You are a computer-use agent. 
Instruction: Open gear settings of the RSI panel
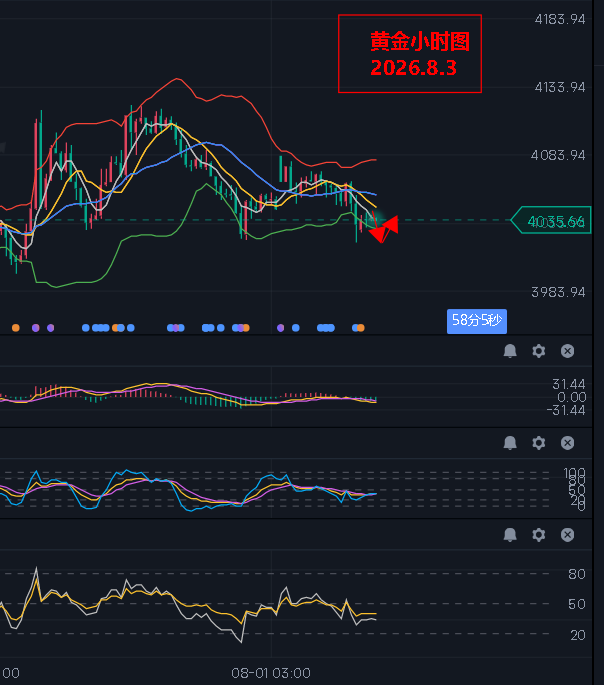[538, 535]
